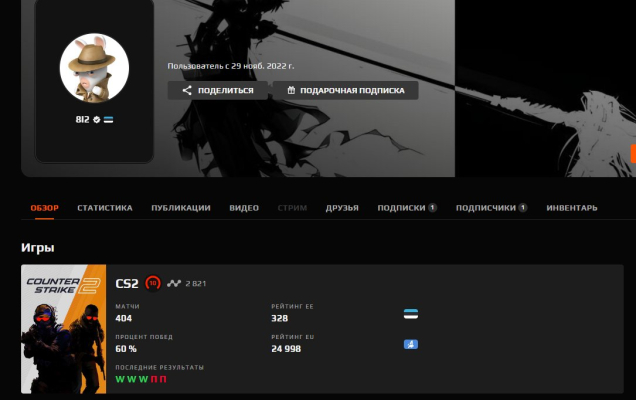This screenshot has width=636, height=400.
Task: Open the Публикации tab
Action: [x=181, y=208]
